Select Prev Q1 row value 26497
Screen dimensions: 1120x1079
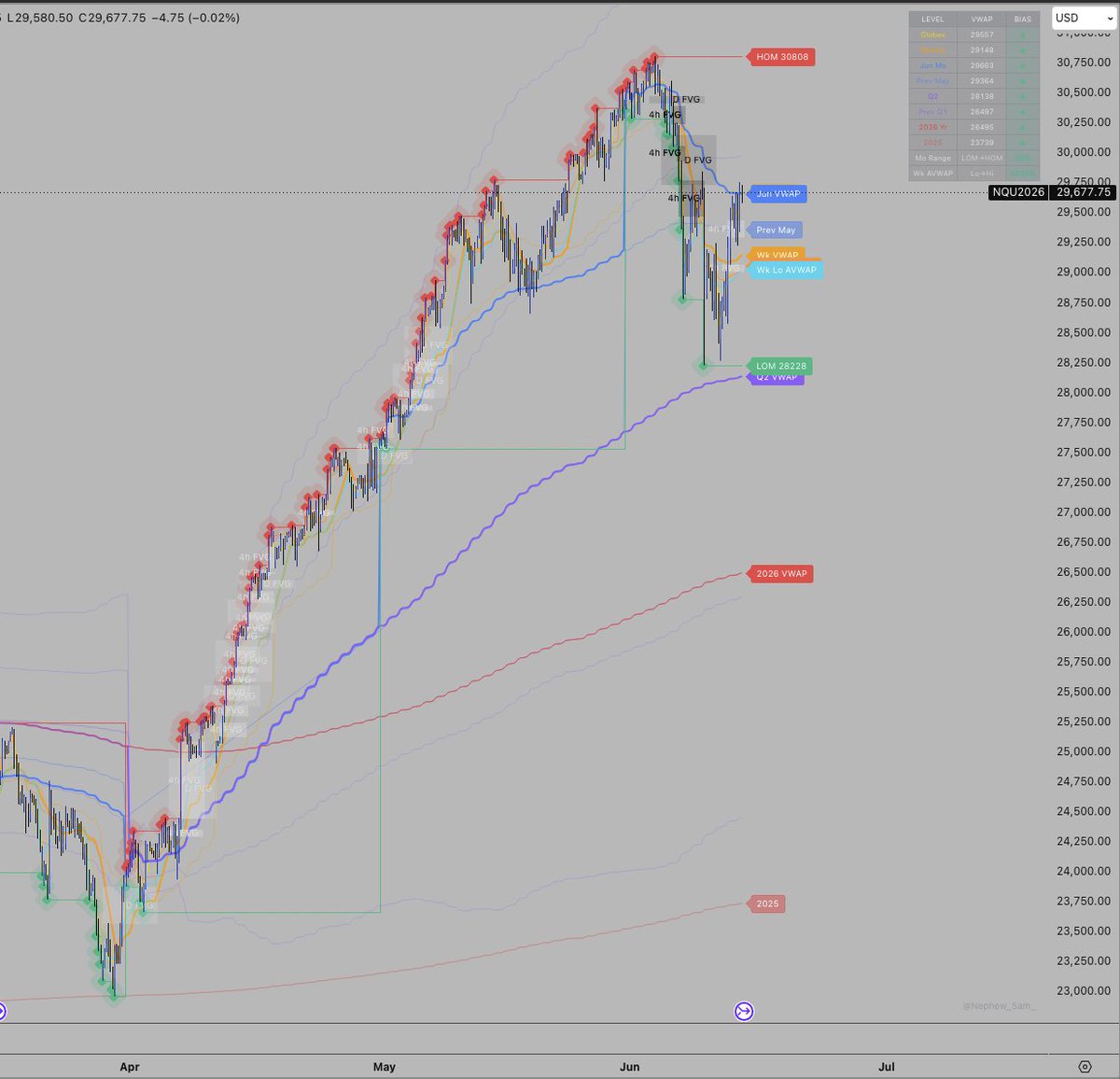[981, 112]
